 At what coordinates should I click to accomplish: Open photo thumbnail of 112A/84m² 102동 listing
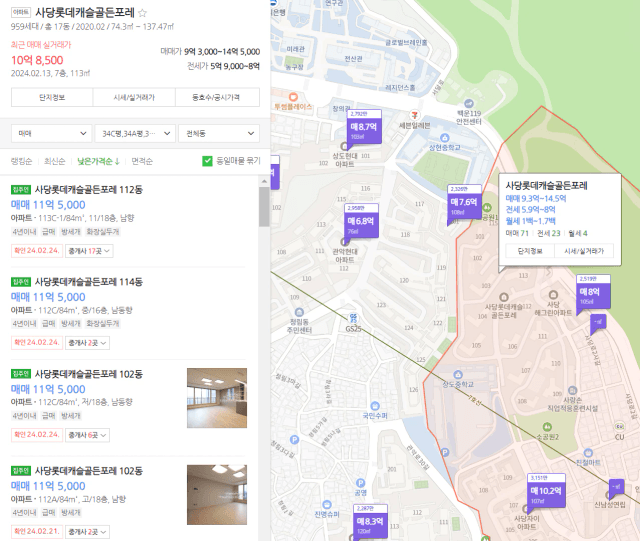click(x=217, y=495)
